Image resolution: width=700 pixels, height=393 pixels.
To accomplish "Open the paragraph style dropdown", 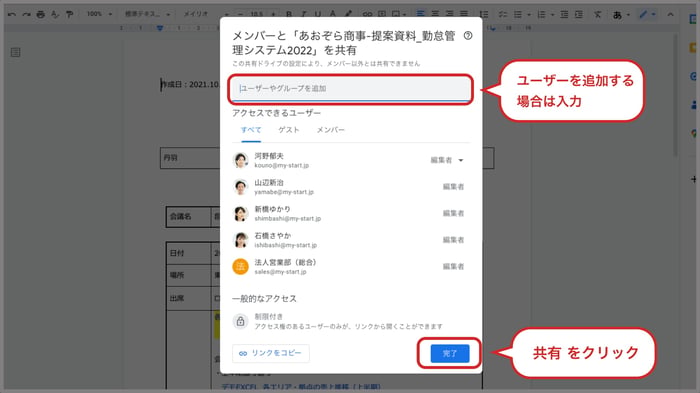I will 147,14.
